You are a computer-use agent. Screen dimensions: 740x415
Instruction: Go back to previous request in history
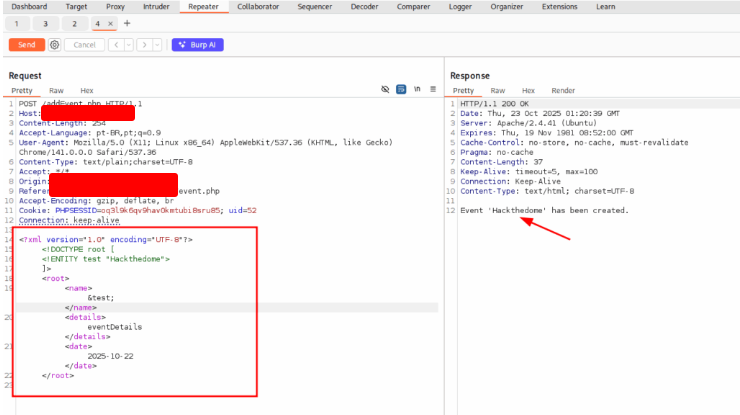click(x=115, y=45)
